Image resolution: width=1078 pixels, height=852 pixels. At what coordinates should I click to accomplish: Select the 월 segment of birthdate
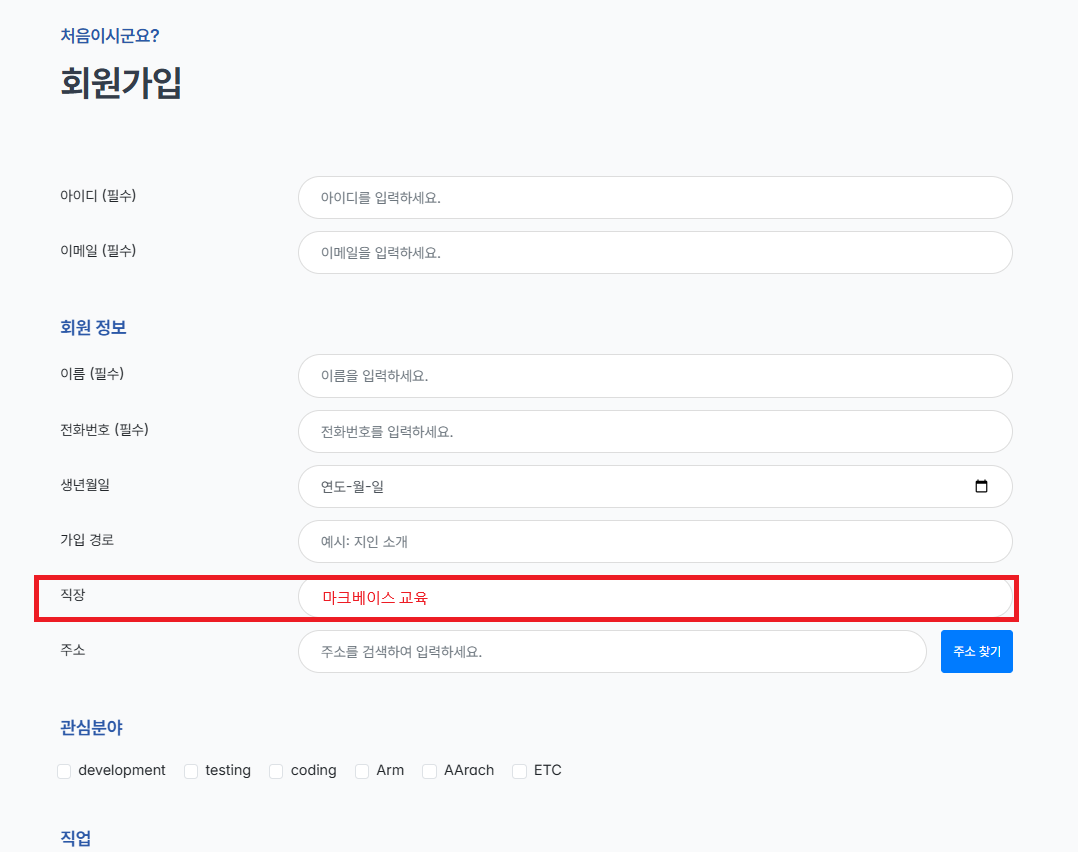pyautogui.click(x=359, y=487)
